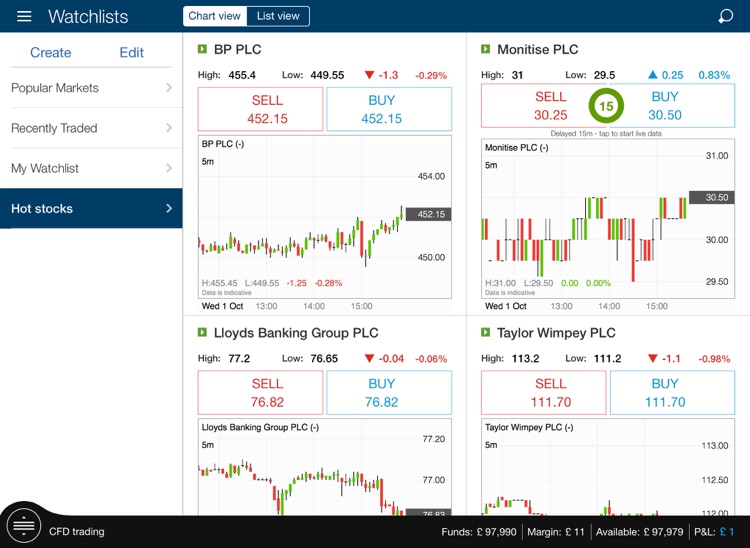Image resolution: width=750 pixels, height=548 pixels.
Task: Open the search magnifier
Action: point(725,16)
